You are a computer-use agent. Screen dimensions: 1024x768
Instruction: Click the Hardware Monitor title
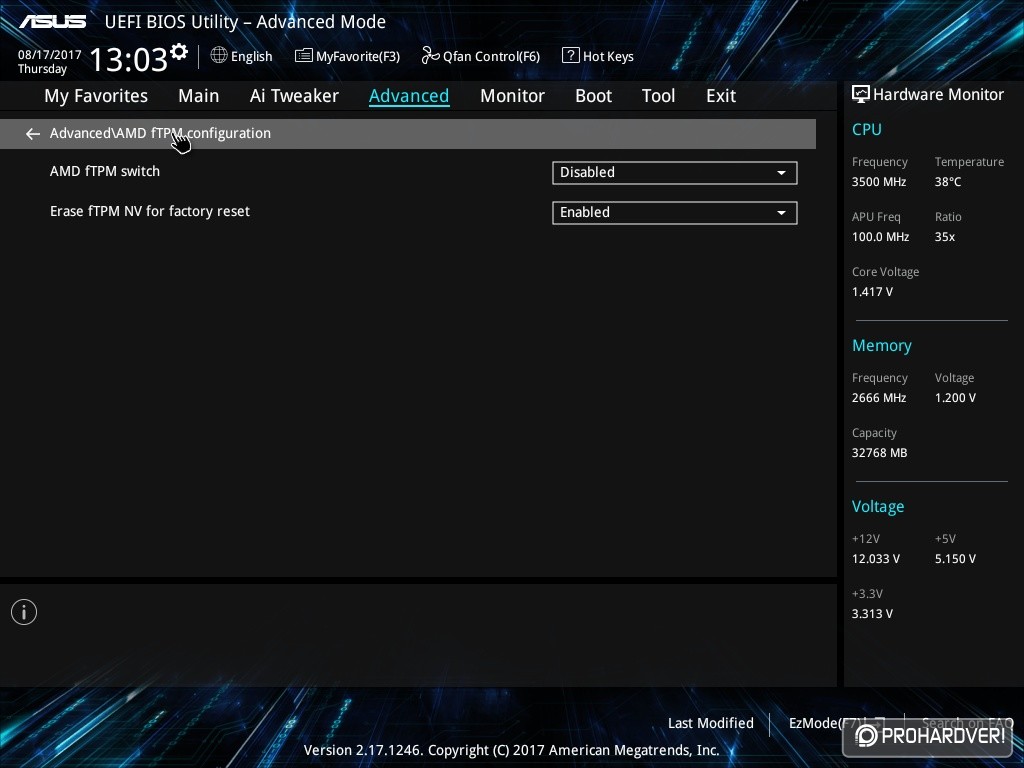pyautogui.click(x=938, y=95)
